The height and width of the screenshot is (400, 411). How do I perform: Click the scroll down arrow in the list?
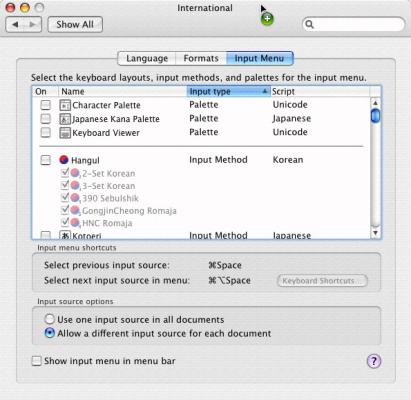pyautogui.click(x=375, y=233)
